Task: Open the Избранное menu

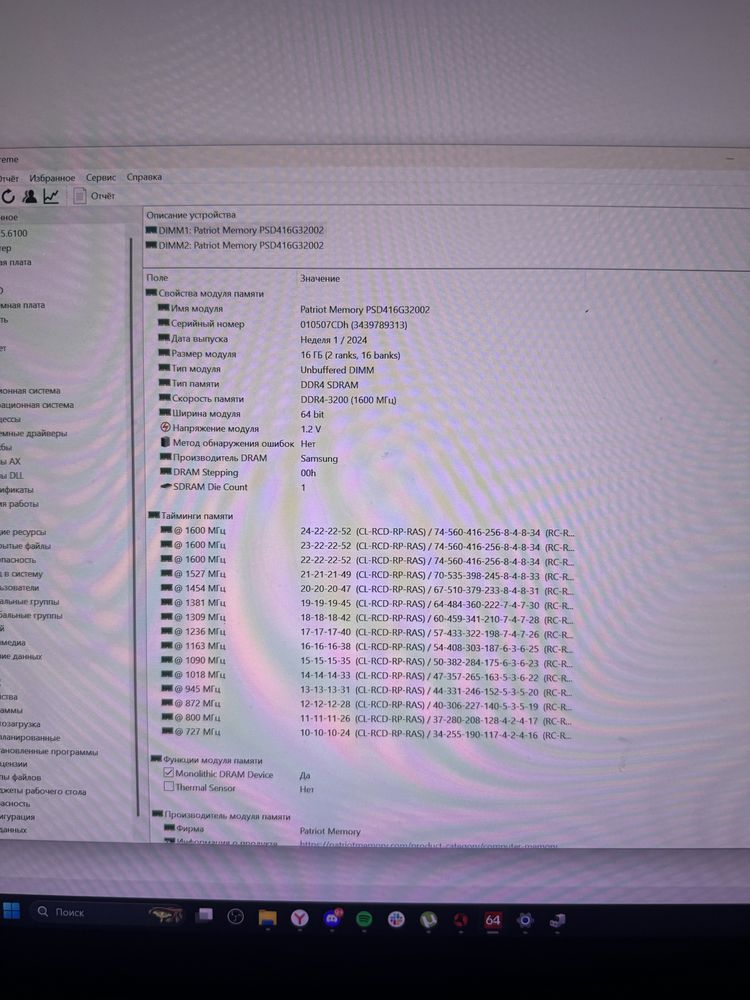Action: [x=52, y=178]
